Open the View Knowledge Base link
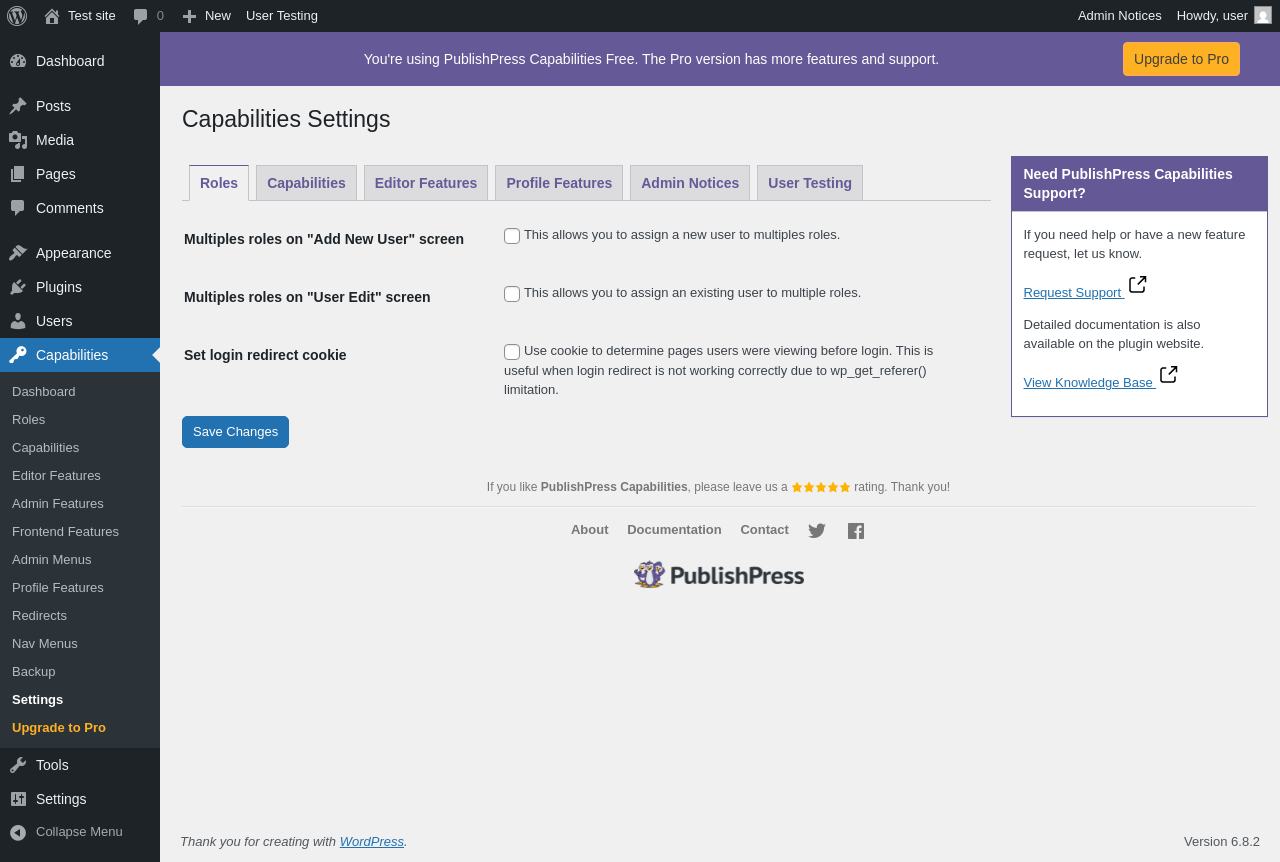 pyautogui.click(x=1088, y=383)
